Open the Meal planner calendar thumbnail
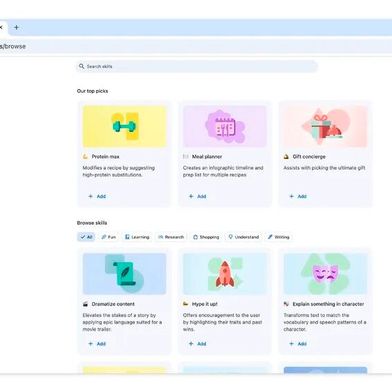The image size is (392, 392). (x=225, y=126)
